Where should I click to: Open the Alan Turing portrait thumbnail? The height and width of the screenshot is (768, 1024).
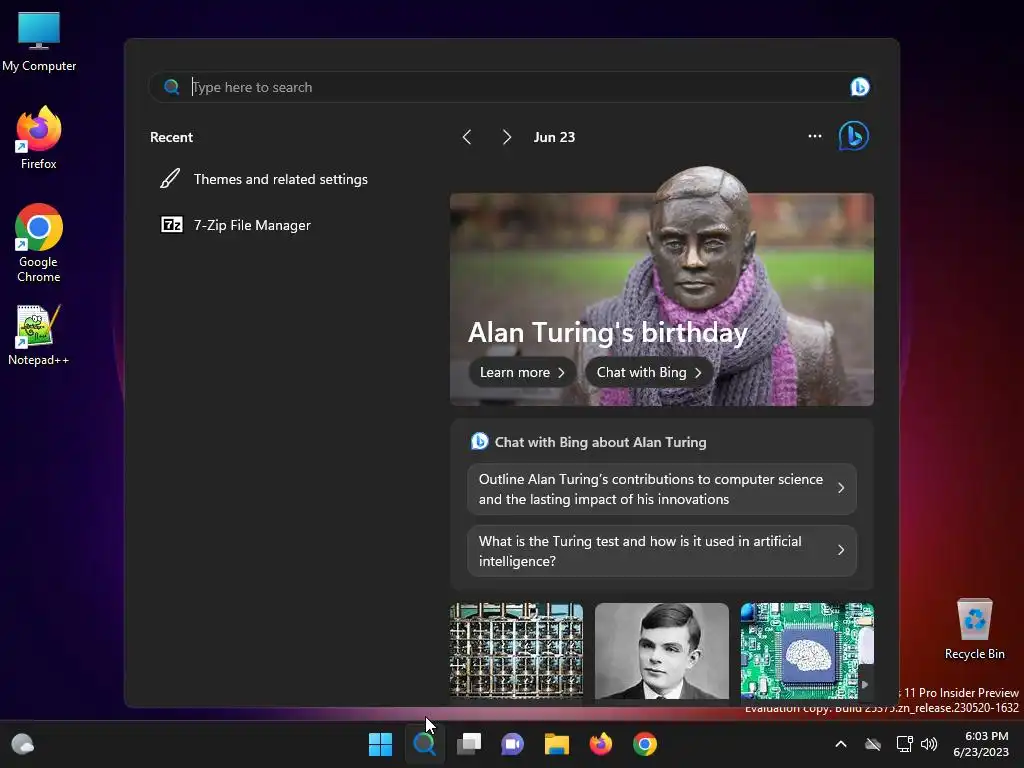point(662,650)
